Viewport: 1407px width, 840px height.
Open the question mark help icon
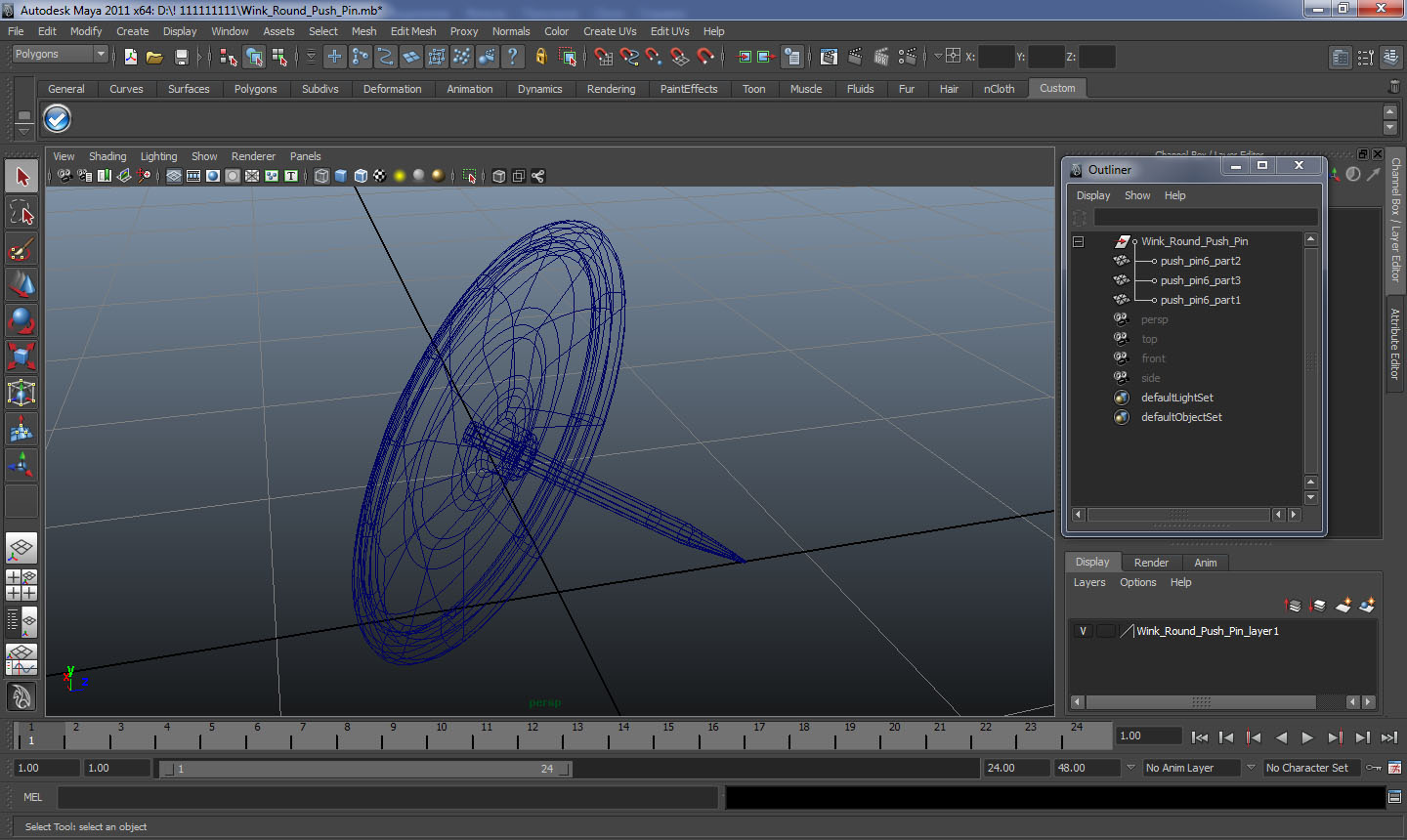click(x=513, y=57)
